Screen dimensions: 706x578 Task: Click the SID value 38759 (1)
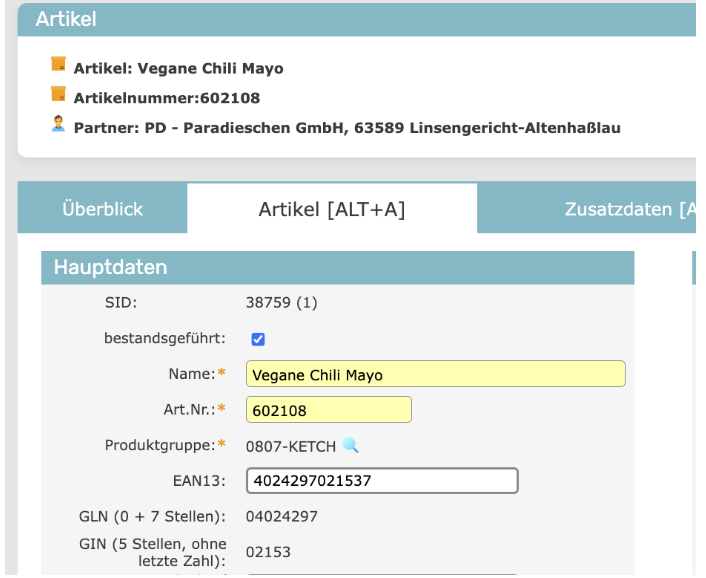[x=281, y=302]
